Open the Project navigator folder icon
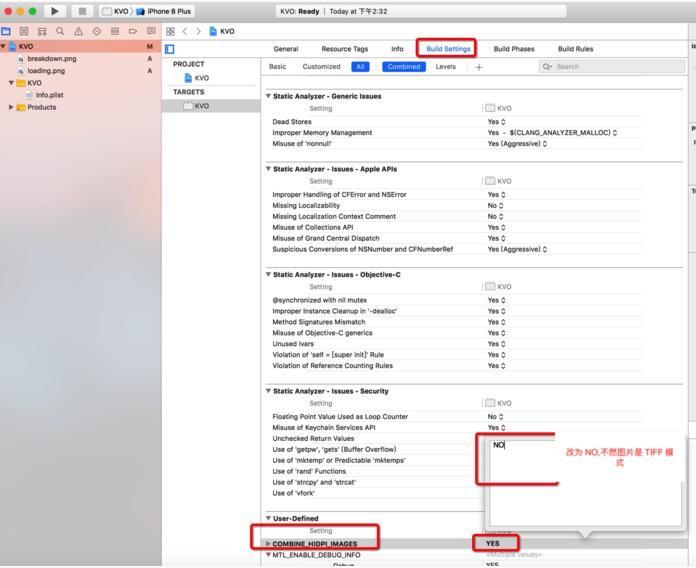The height and width of the screenshot is (568, 696). [x=6, y=31]
